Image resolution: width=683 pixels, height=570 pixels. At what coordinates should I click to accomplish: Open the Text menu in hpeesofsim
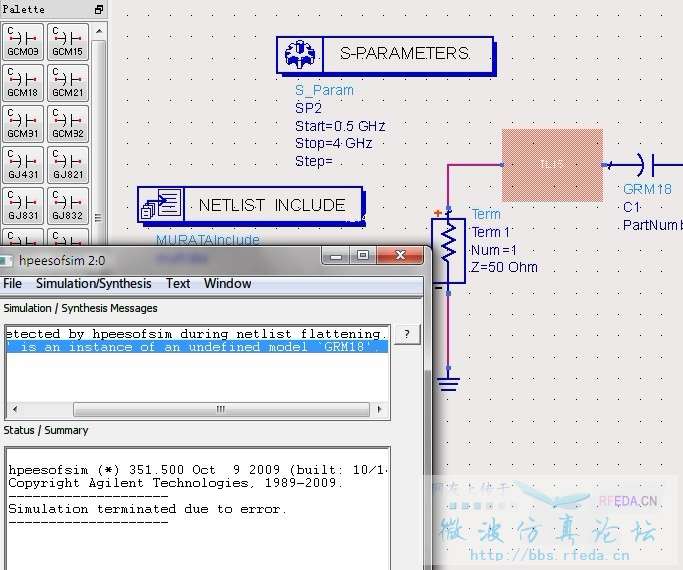[178, 283]
